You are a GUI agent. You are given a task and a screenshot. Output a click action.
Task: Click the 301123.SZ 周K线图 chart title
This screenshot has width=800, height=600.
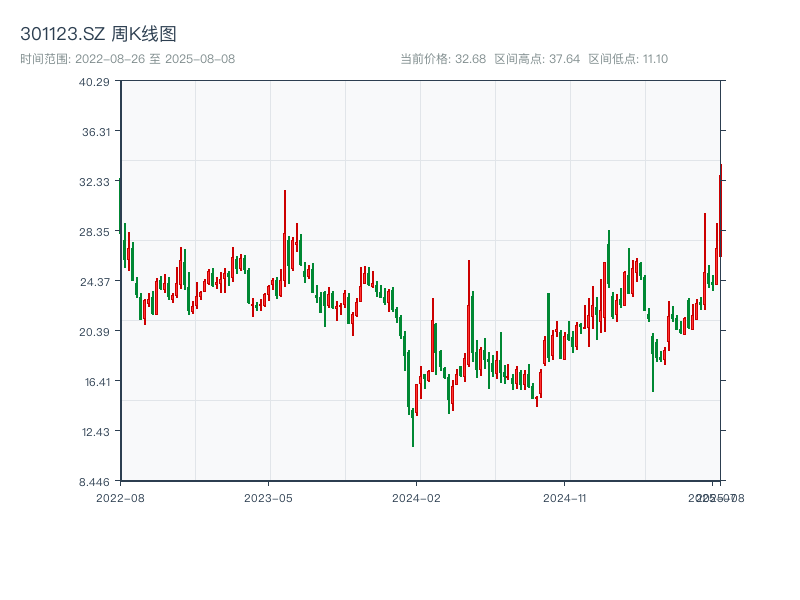98,34
